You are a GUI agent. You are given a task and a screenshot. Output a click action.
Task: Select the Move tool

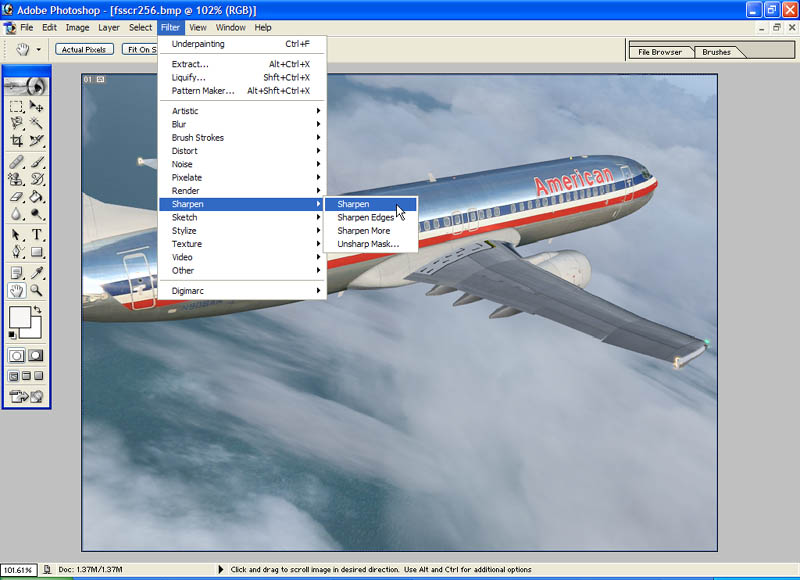(37, 106)
